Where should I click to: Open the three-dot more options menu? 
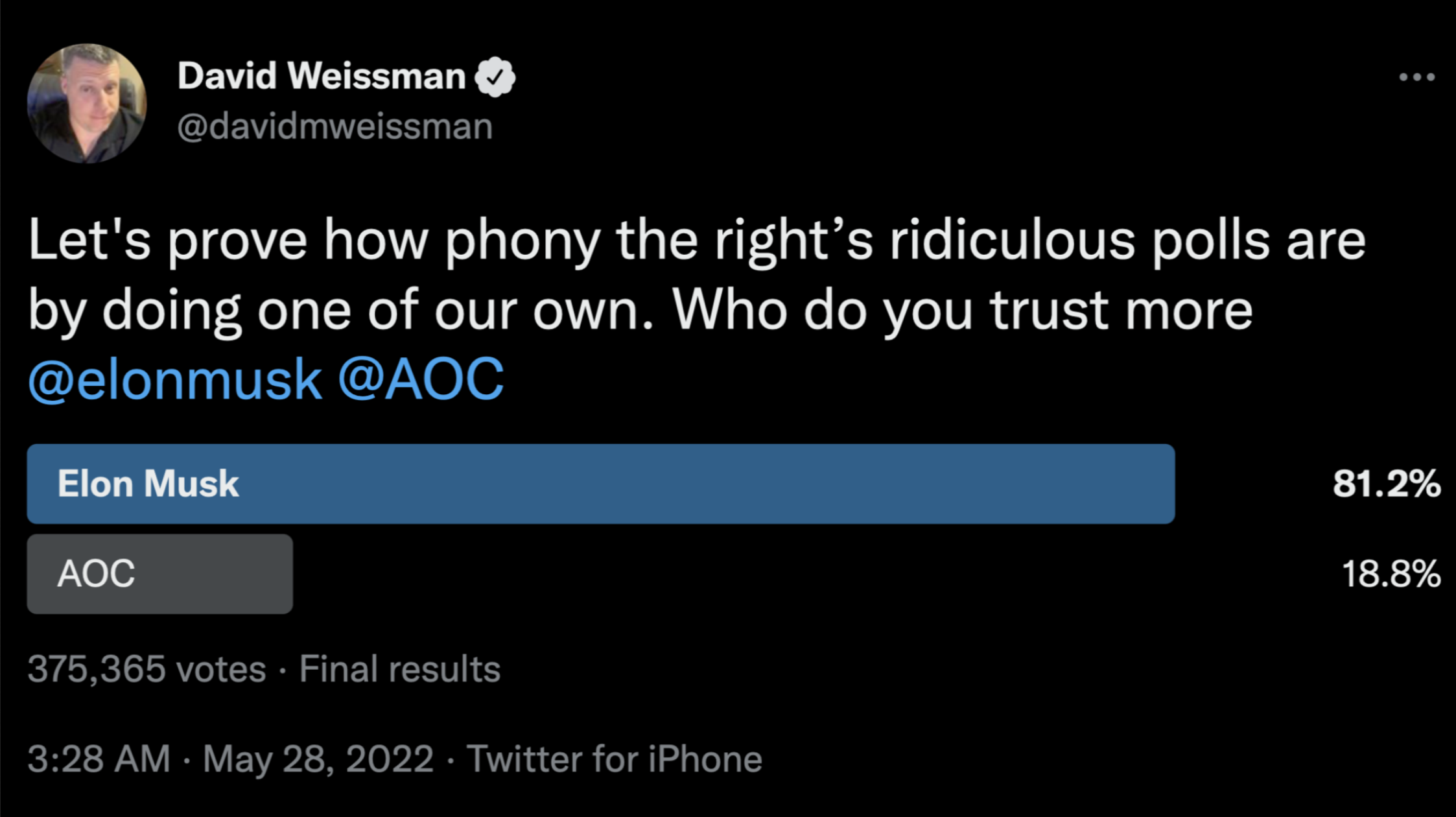(1416, 77)
